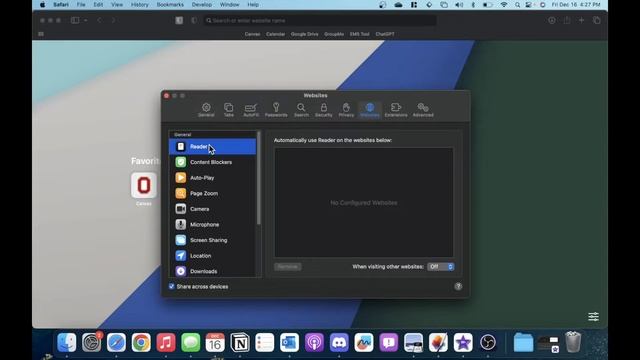640x360 pixels.
Task: Expand the sidebar button dropdown arrow
Action: click(85, 20)
